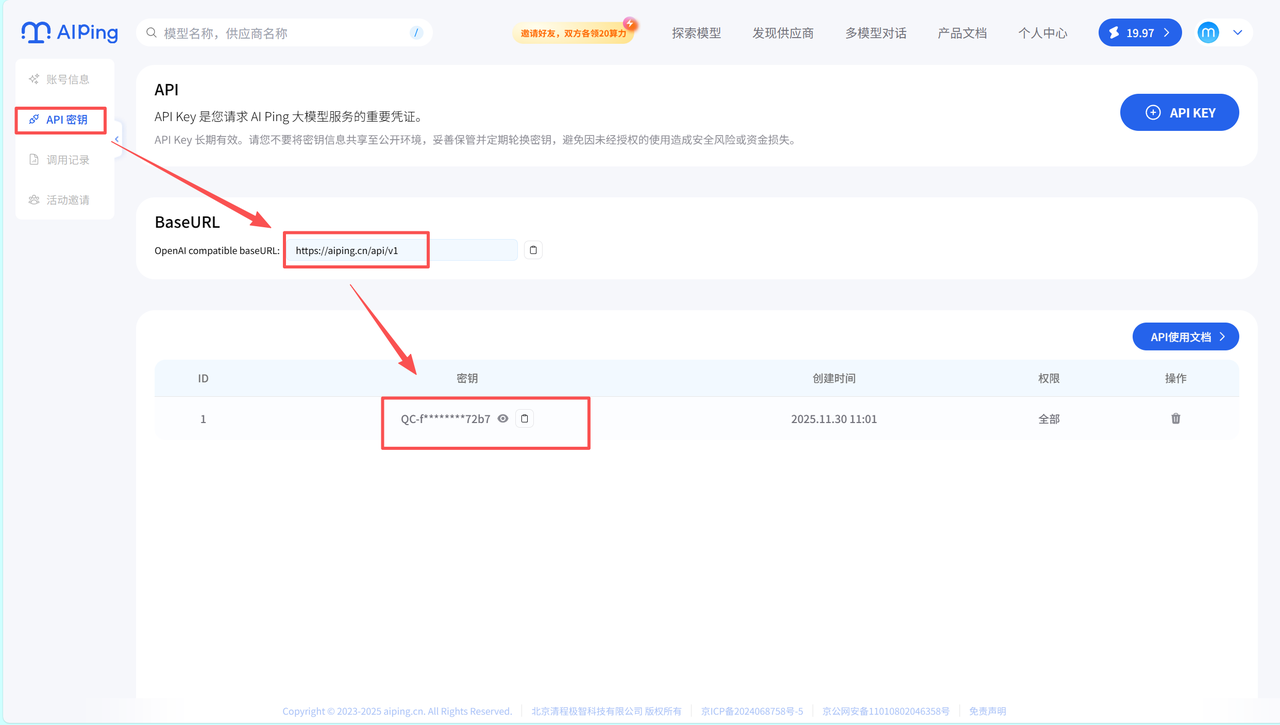Open the 个人中心 page
The height and width of the screenshot is (725, 1280).
(x=1043, y=33)
